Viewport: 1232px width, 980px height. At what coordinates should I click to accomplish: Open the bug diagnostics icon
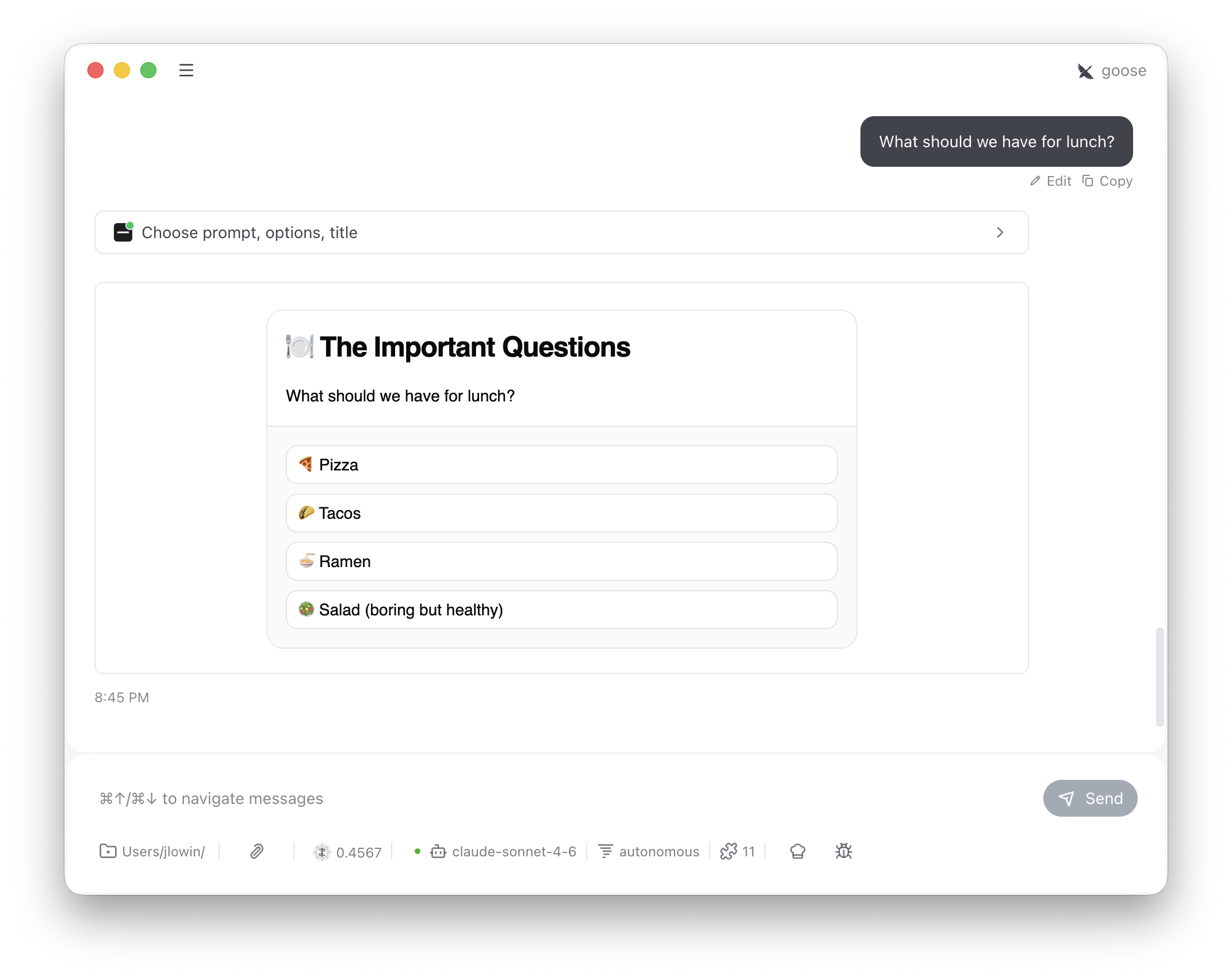[x=843, y=851]
